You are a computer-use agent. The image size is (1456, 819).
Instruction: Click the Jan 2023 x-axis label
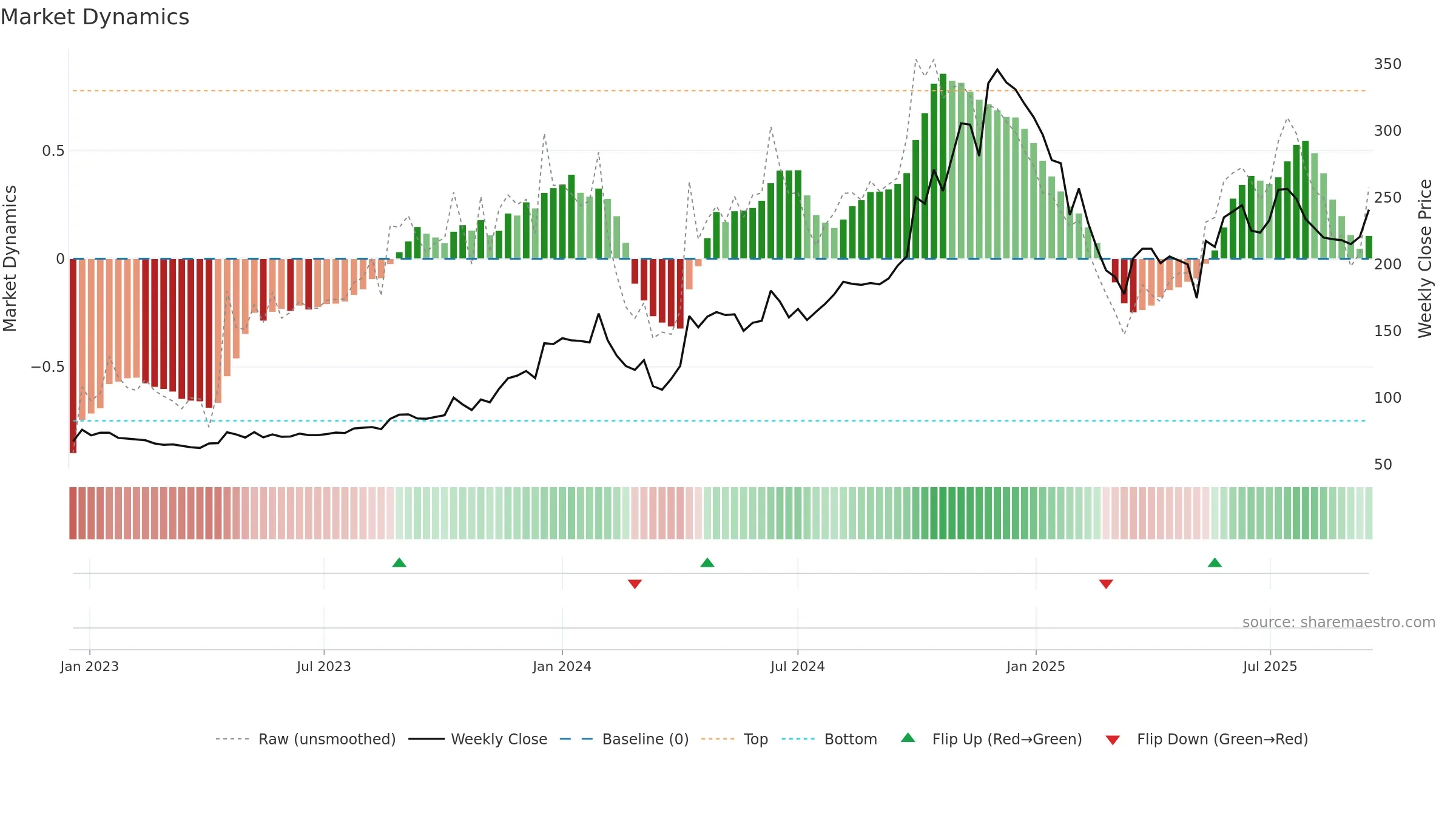click(x=90, y=667)
